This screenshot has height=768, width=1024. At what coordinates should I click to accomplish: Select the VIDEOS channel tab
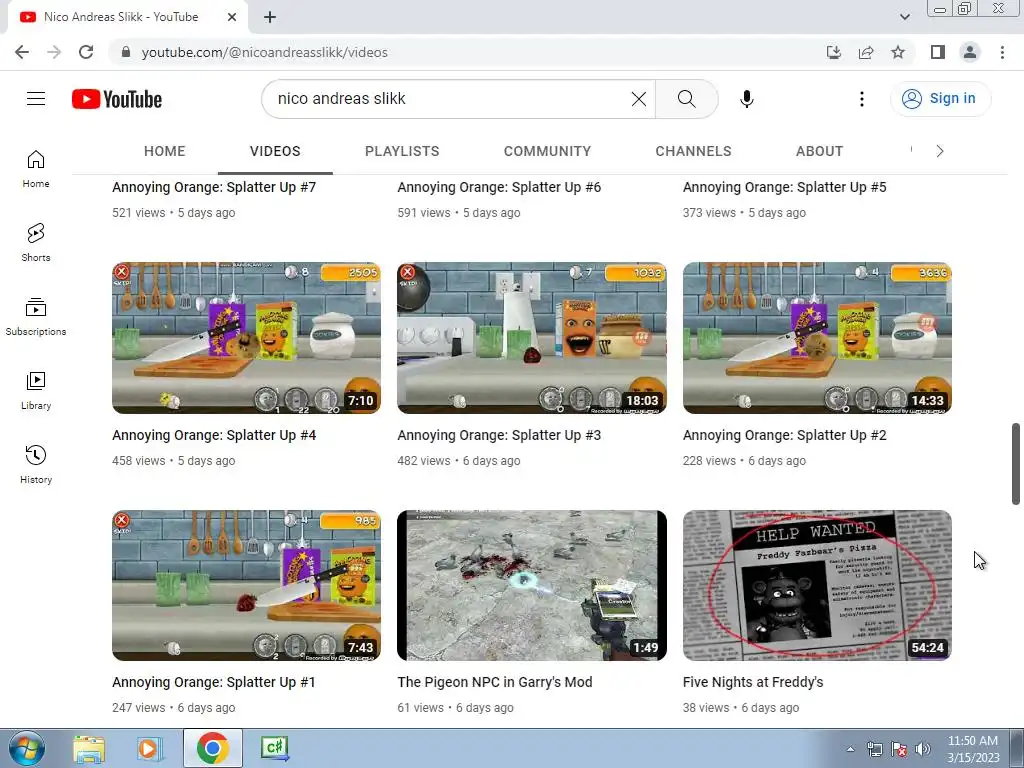click(275, 152)
